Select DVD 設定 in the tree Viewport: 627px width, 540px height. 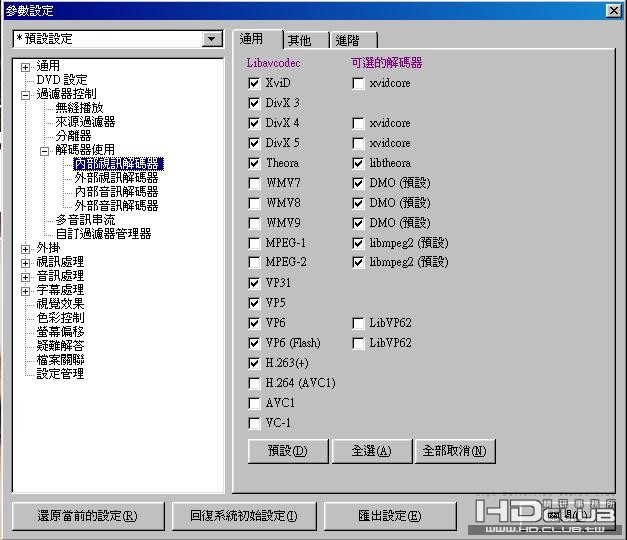click(62, 80)
